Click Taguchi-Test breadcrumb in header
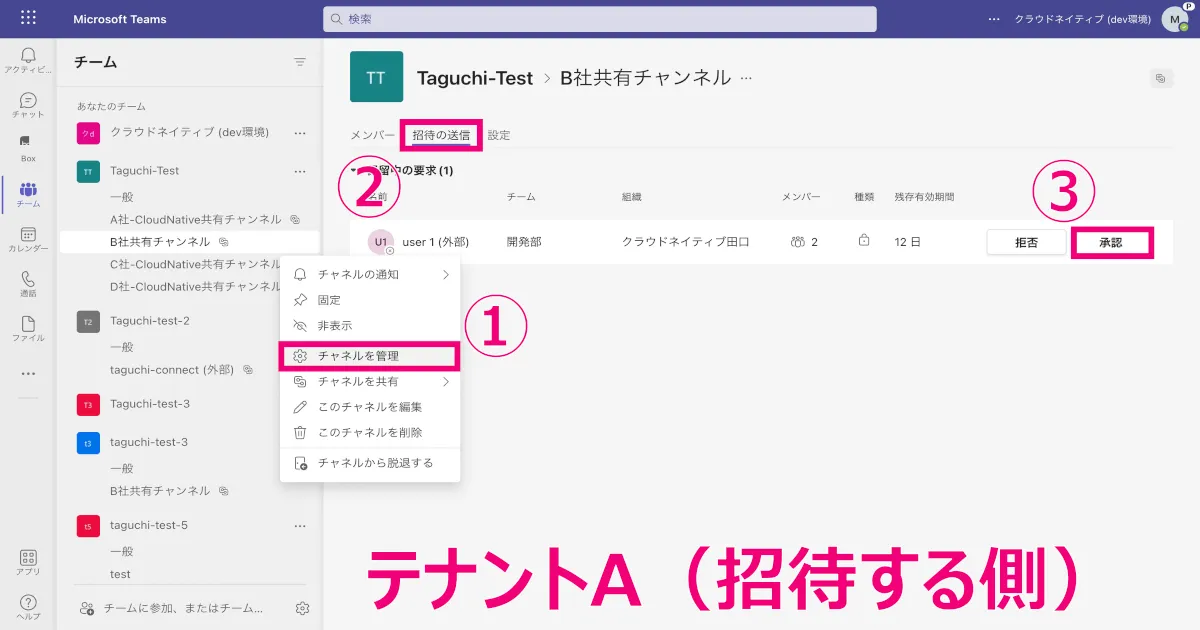 click(x=475, y=78)
